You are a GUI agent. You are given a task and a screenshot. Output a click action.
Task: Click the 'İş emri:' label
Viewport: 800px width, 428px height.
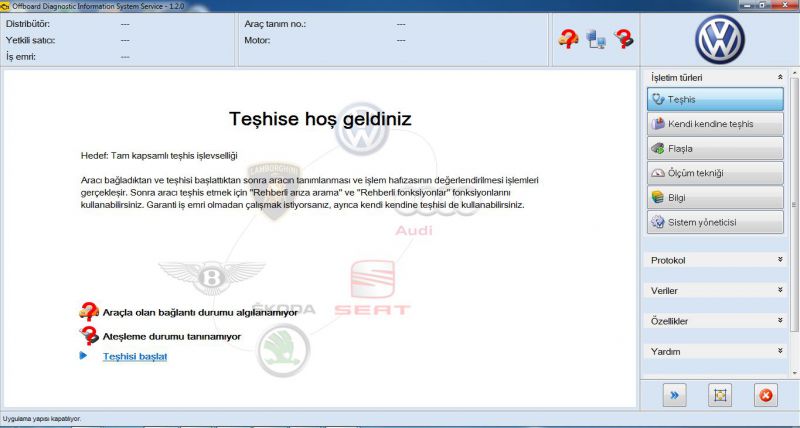[x=21, y=57]
